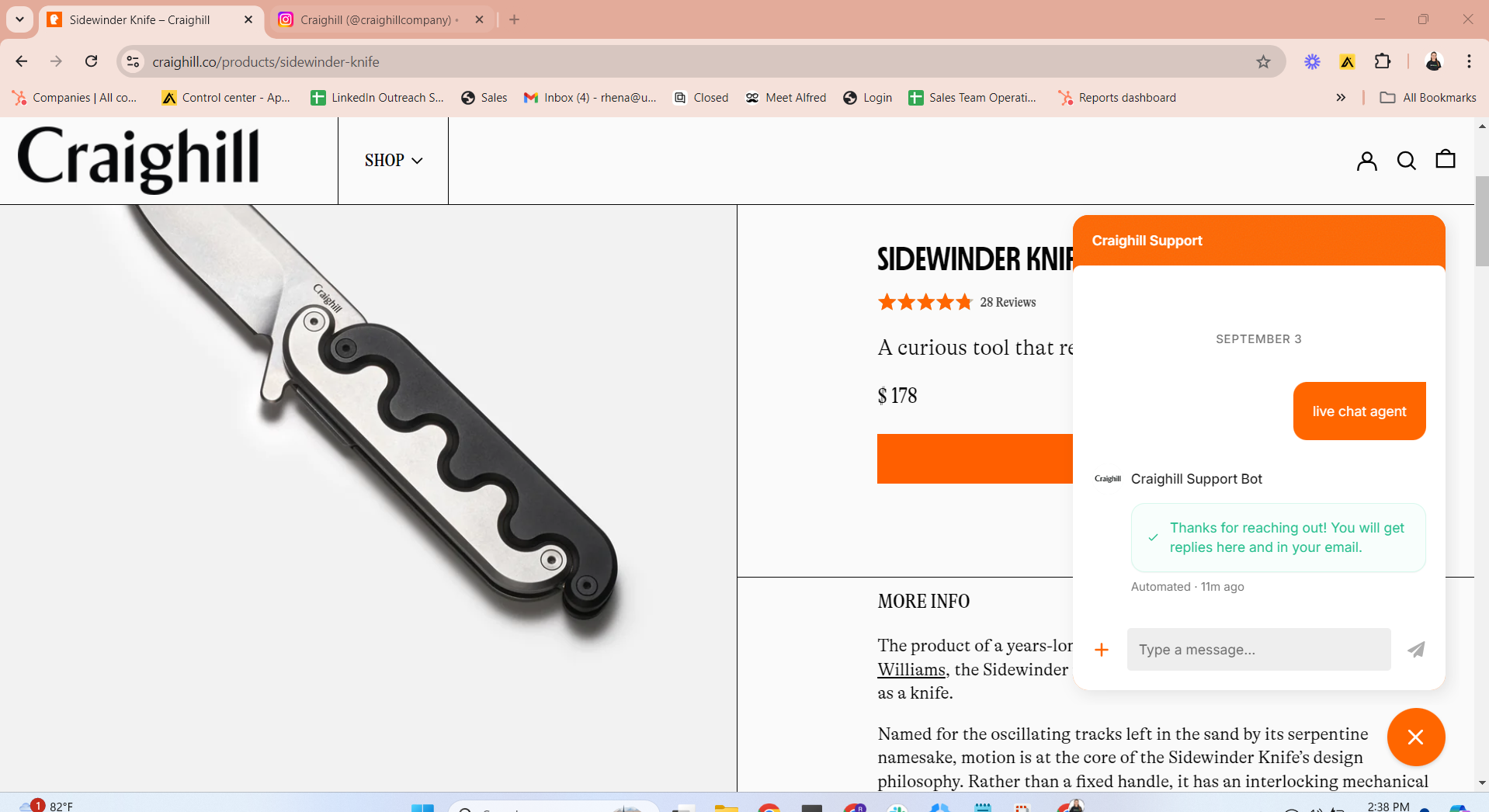
Task: Open the site search magnifier icon
Action: [x=1406, y=161]
